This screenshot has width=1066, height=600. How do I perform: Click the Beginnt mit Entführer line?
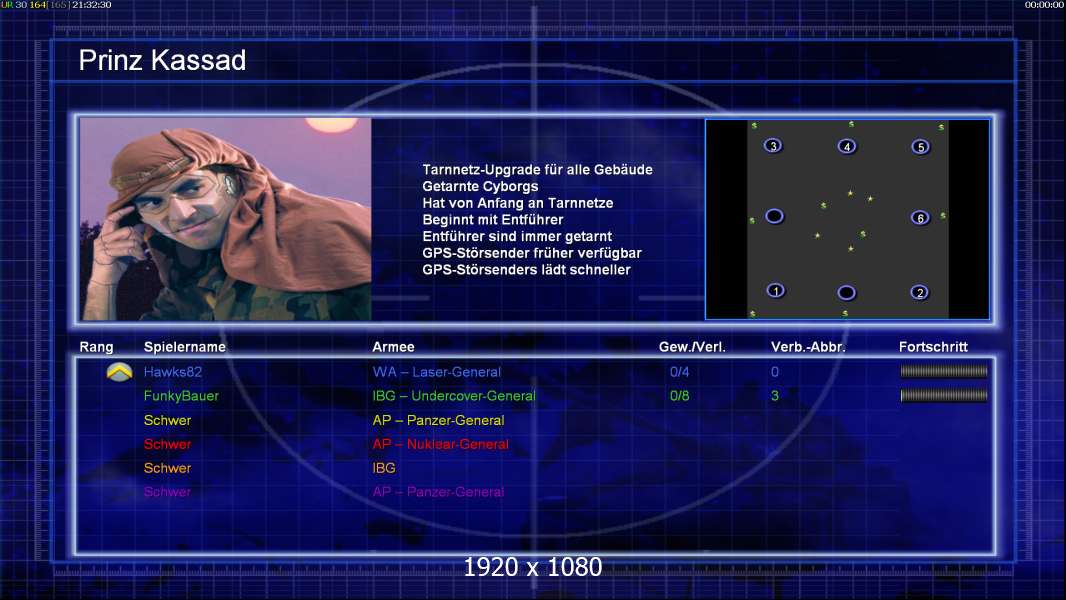pos(492,219)
